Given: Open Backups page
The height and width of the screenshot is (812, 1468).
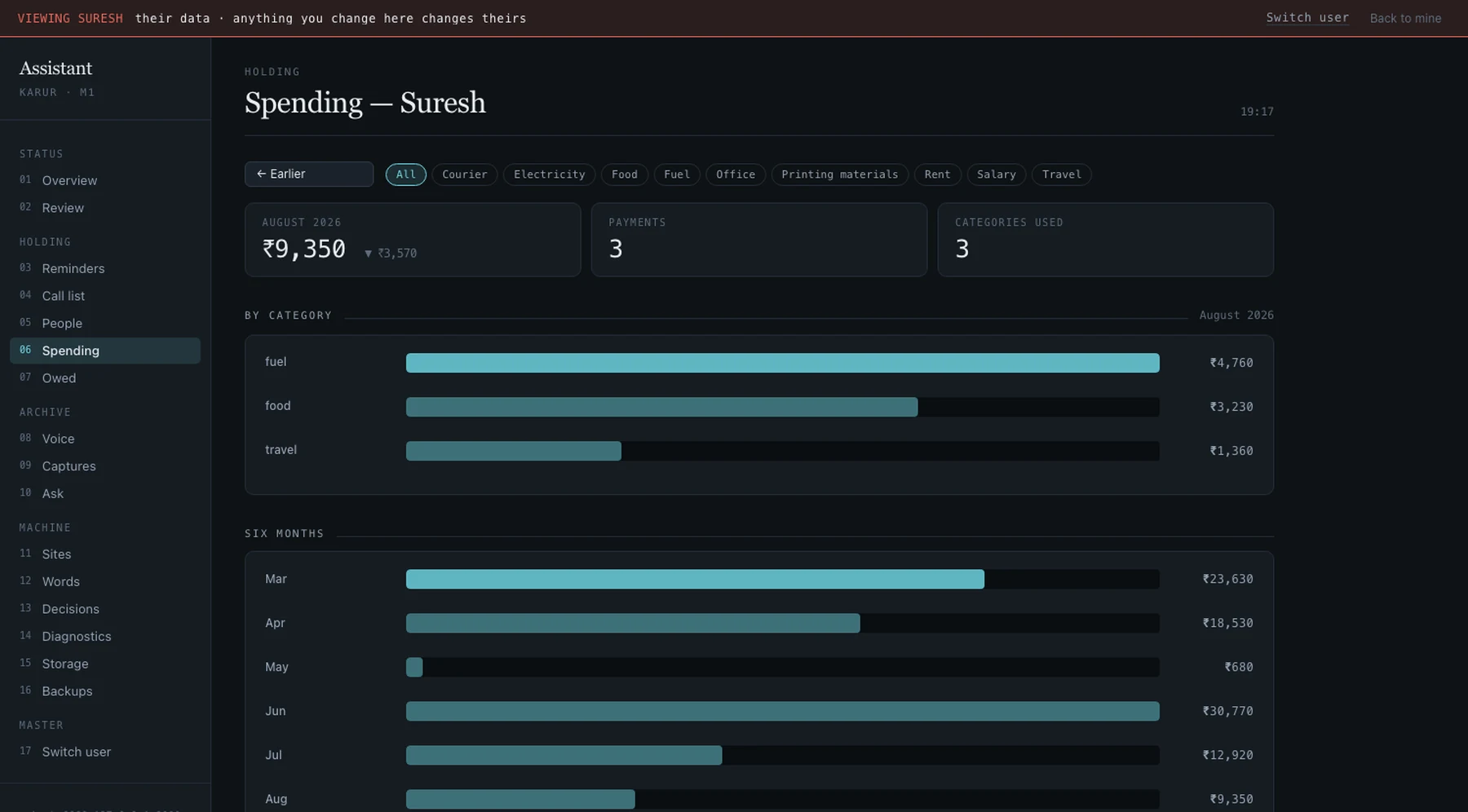Looking at the screenshot, I should [105, 691].
